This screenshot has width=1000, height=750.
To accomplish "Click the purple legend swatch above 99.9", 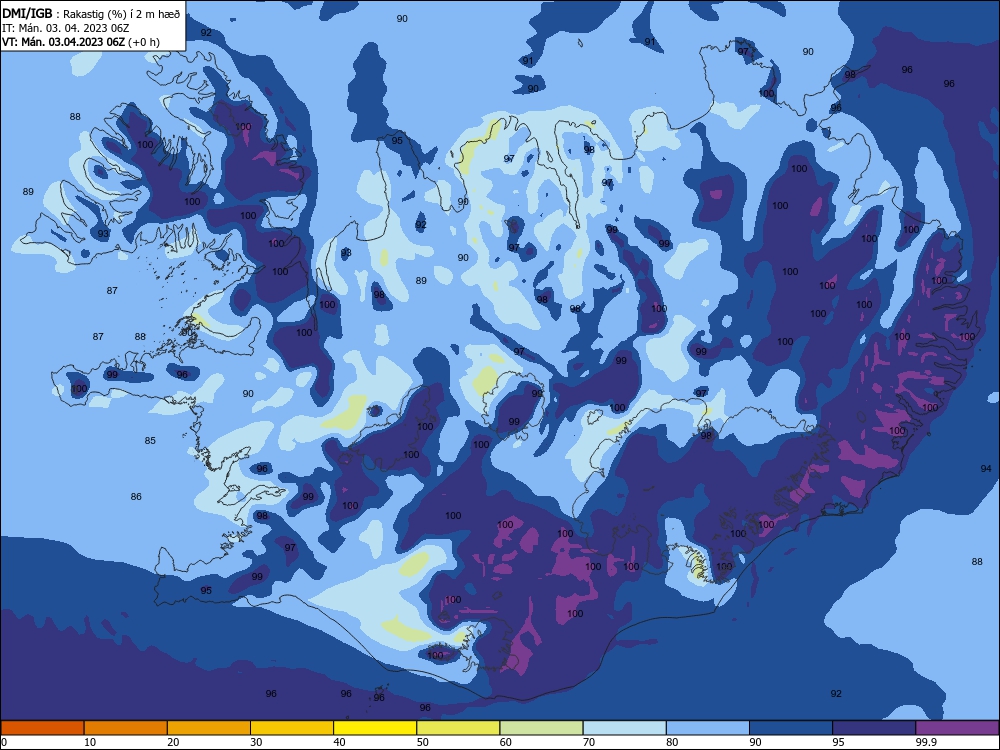I will (x=957, y=728).
